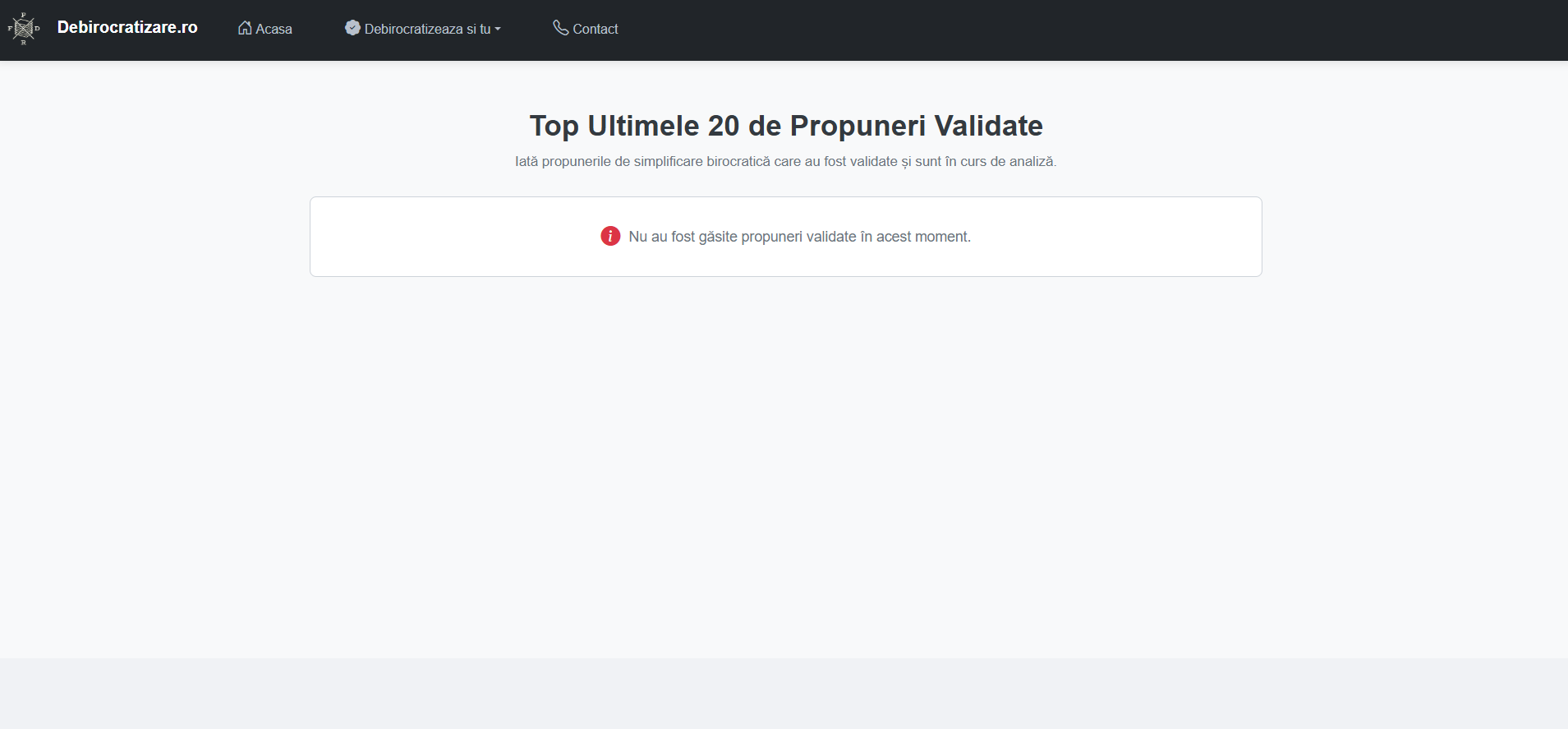Click blank page area below the alert card
Image resolution: width=1568 pixels, height=729 pixels.
coord(785,460)
